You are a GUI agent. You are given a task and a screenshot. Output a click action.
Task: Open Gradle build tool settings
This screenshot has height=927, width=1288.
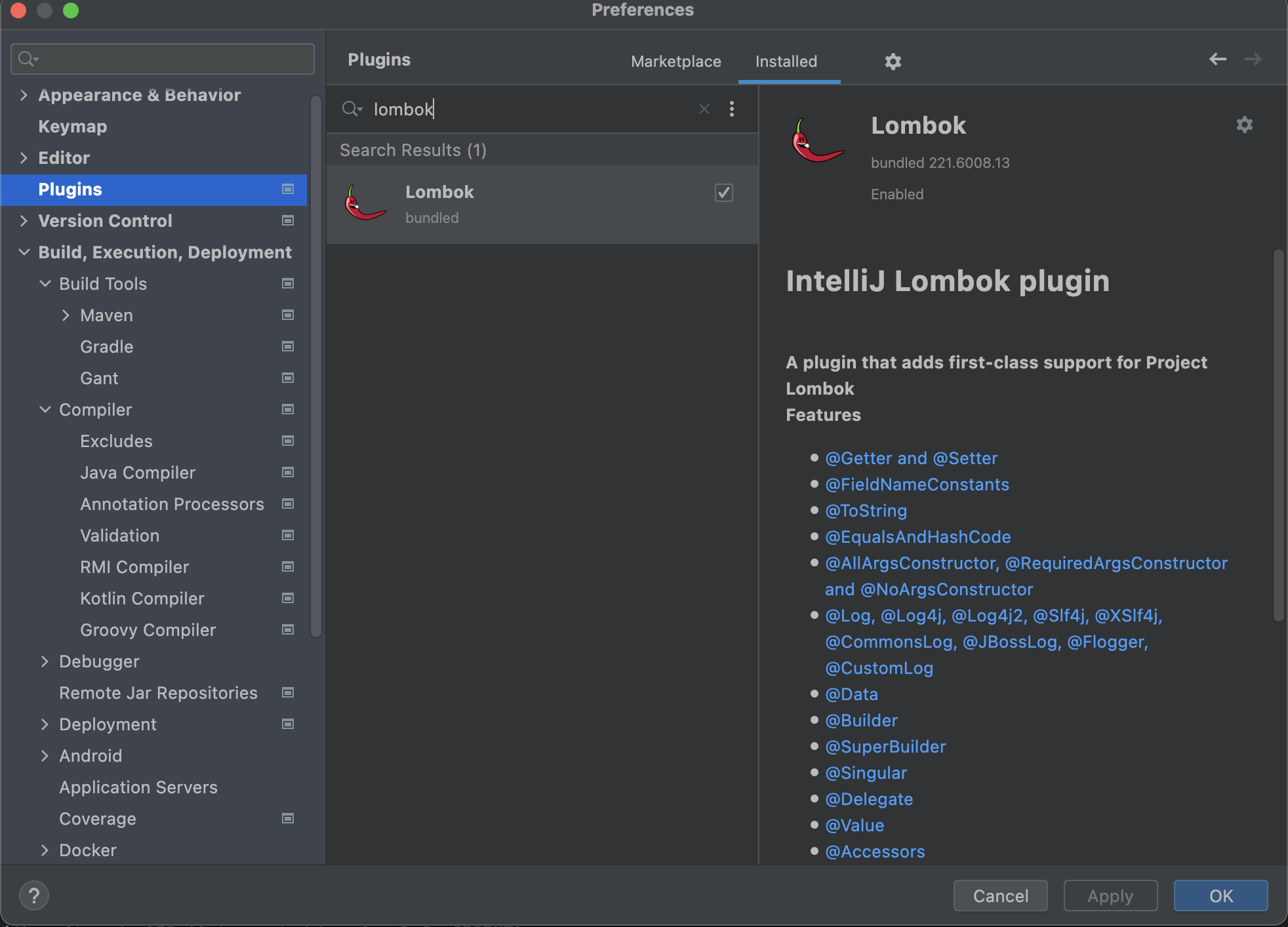(x=106, y=347)
